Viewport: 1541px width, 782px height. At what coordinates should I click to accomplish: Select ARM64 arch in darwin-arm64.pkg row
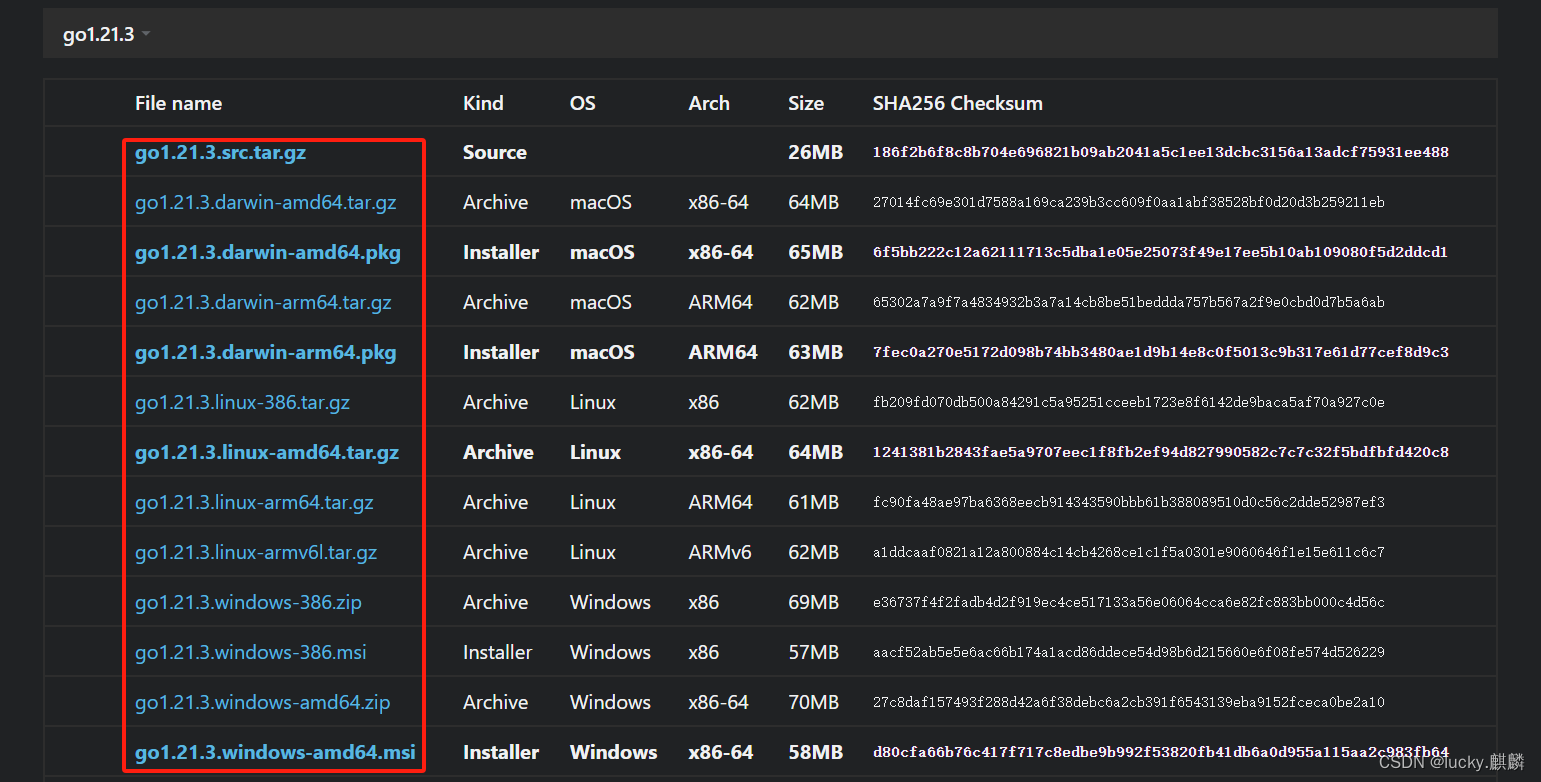click(x=723, y=353)
